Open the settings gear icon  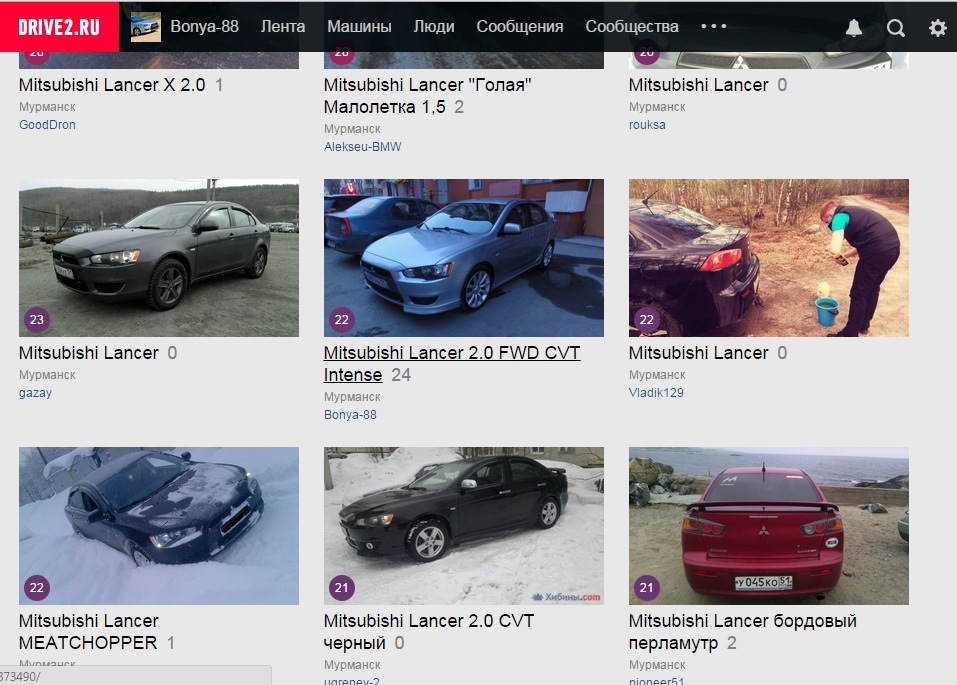[x=937, y=27]
